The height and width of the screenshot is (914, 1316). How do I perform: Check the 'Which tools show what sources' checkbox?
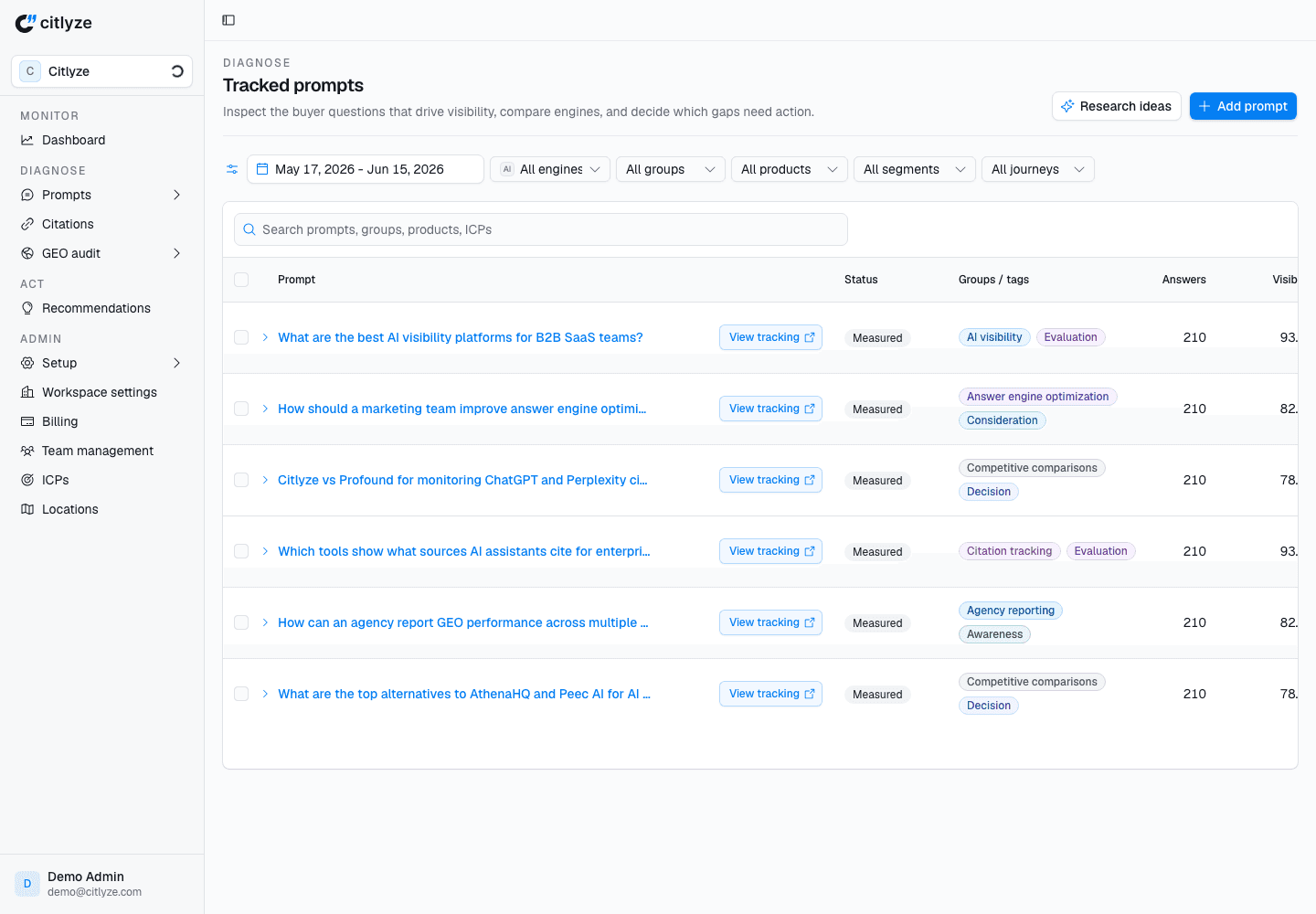tap(241, 551)
